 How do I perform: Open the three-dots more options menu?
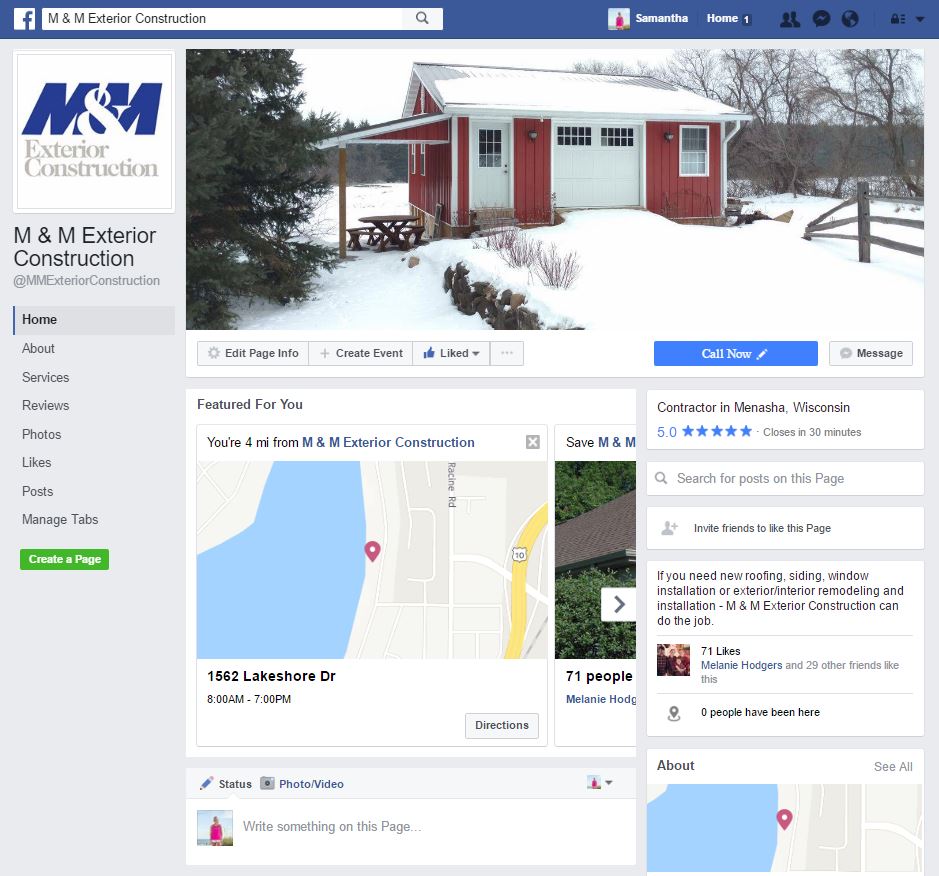(x=507, y=353)
